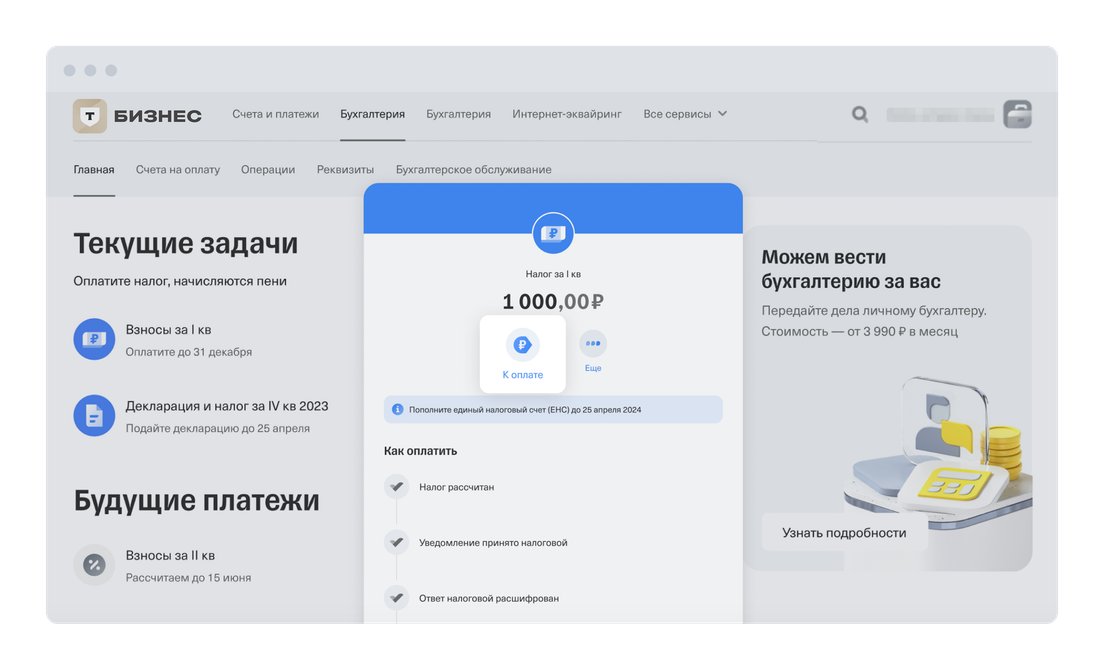Click the 1 000,00 ₽ amount
The image size is (1104, 670).
553,301
